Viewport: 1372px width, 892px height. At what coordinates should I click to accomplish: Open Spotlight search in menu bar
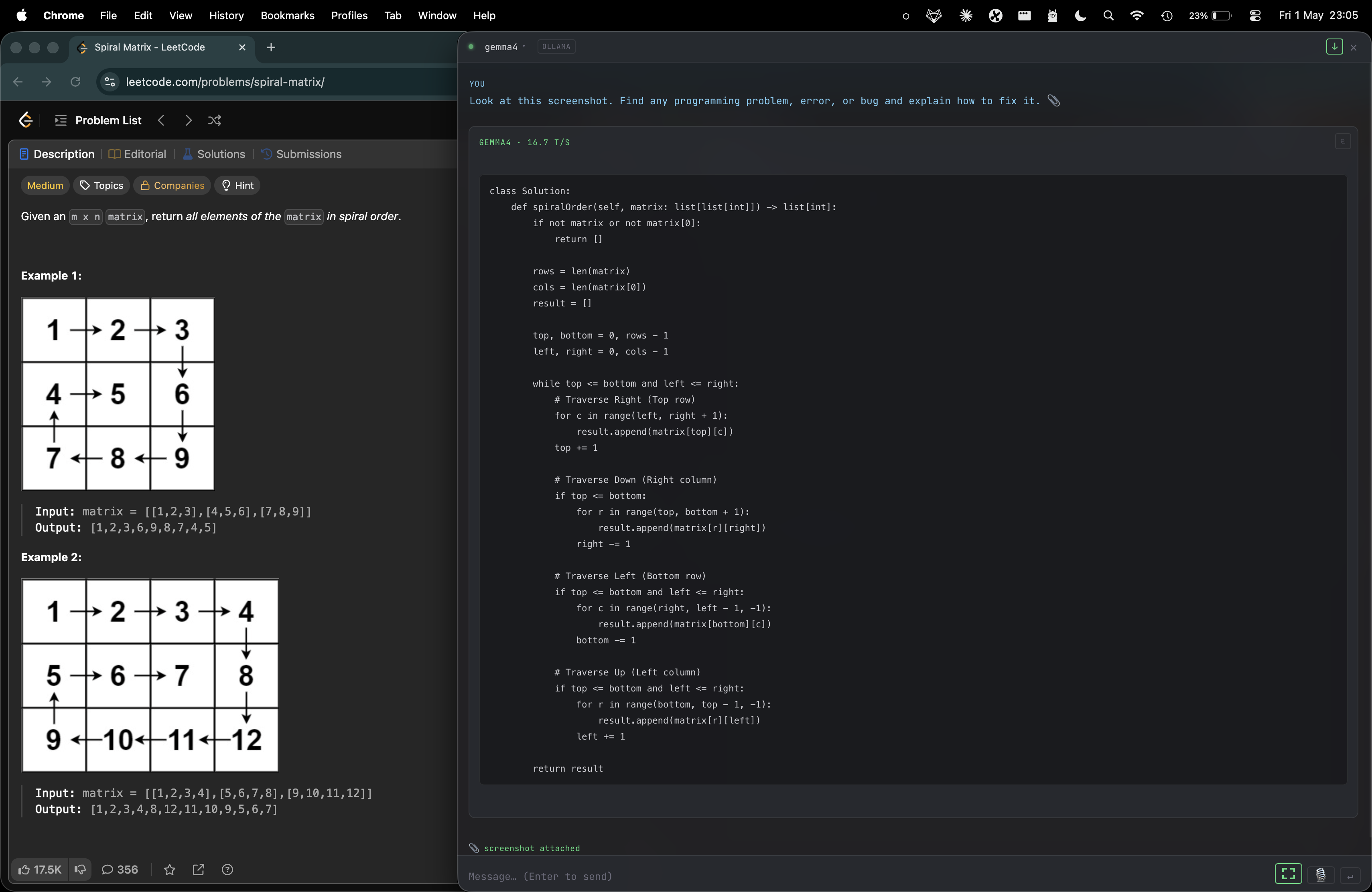pos(1108,16)
